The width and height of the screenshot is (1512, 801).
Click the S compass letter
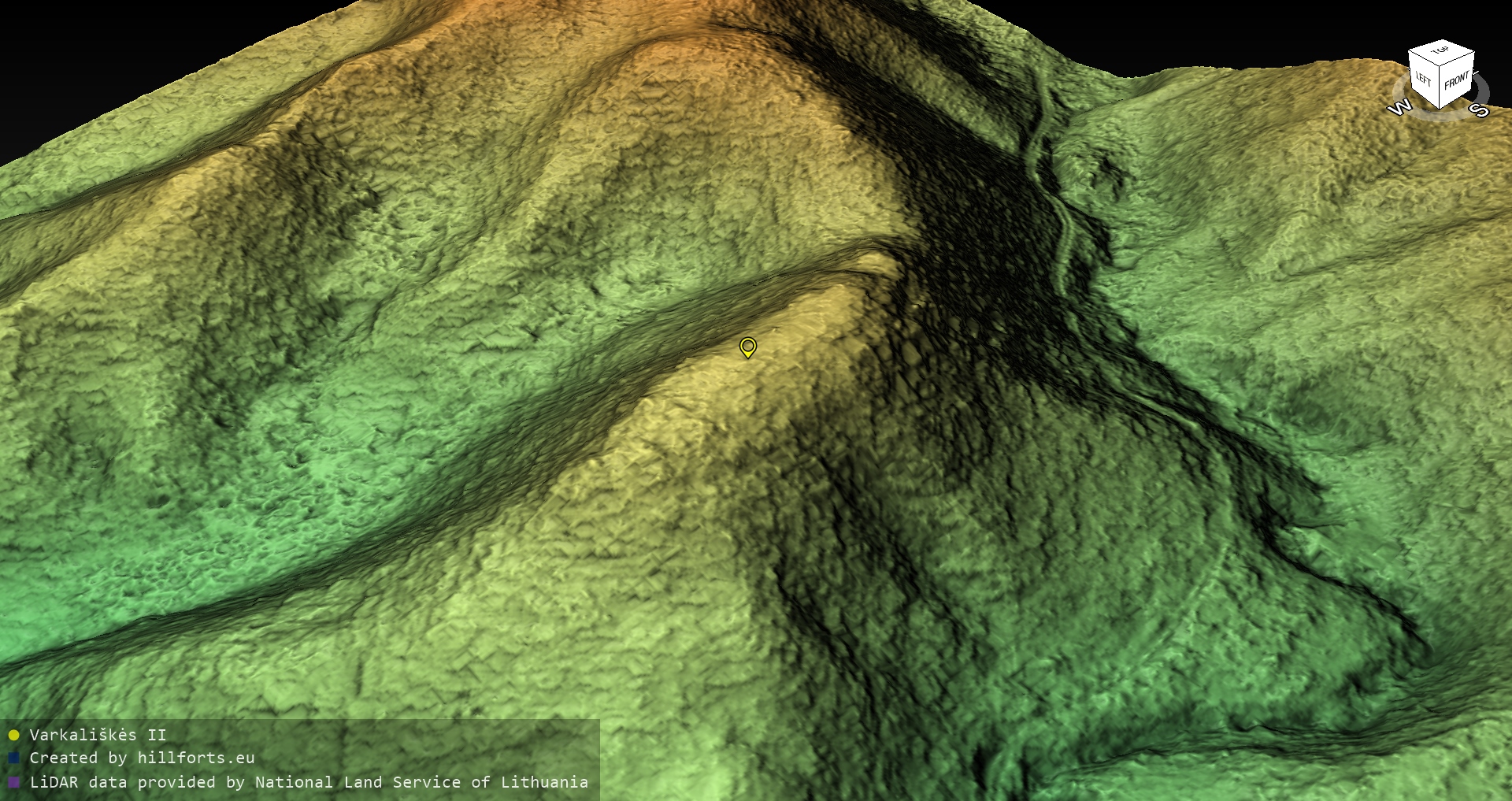[1480, 110]
